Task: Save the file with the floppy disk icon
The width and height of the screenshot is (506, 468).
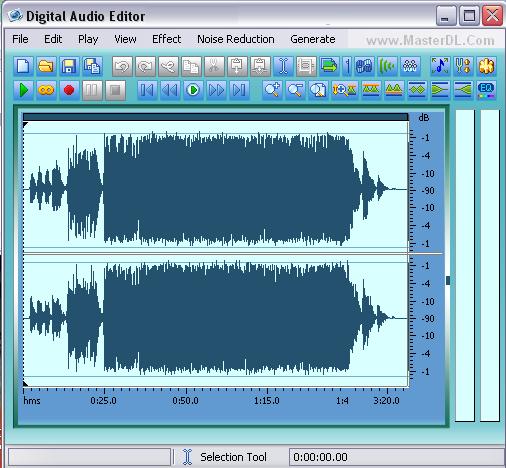Action: tap(69, 66)
